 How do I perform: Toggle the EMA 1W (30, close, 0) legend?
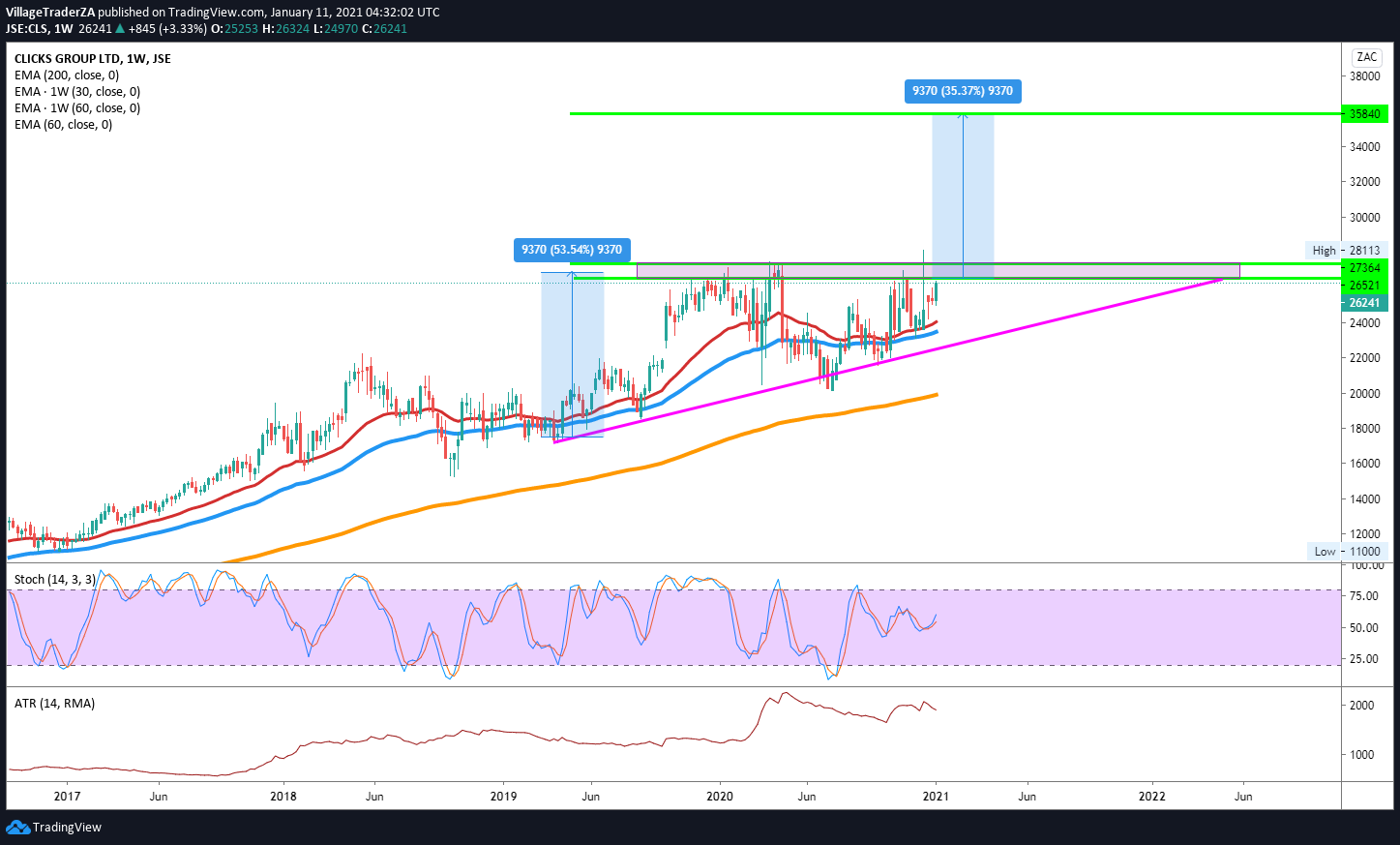click(x=77, y=92)
